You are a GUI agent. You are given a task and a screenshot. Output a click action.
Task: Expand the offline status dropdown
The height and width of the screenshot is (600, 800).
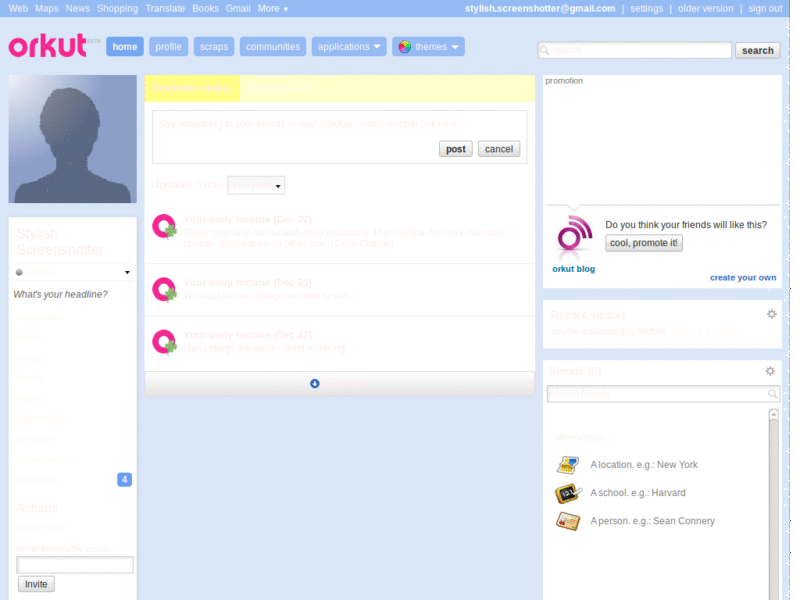pyautogui.click(x=127, y=272)
